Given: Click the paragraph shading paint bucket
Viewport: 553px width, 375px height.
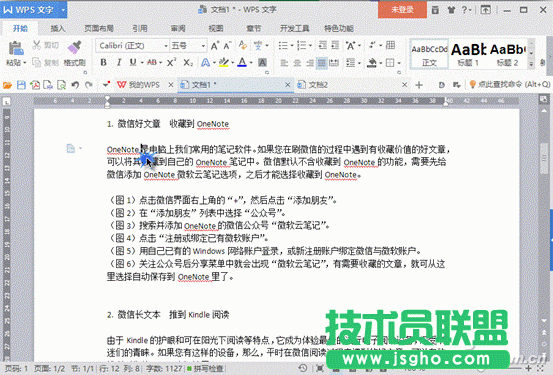Looking at the screenshot, I should tap(372, 63).
